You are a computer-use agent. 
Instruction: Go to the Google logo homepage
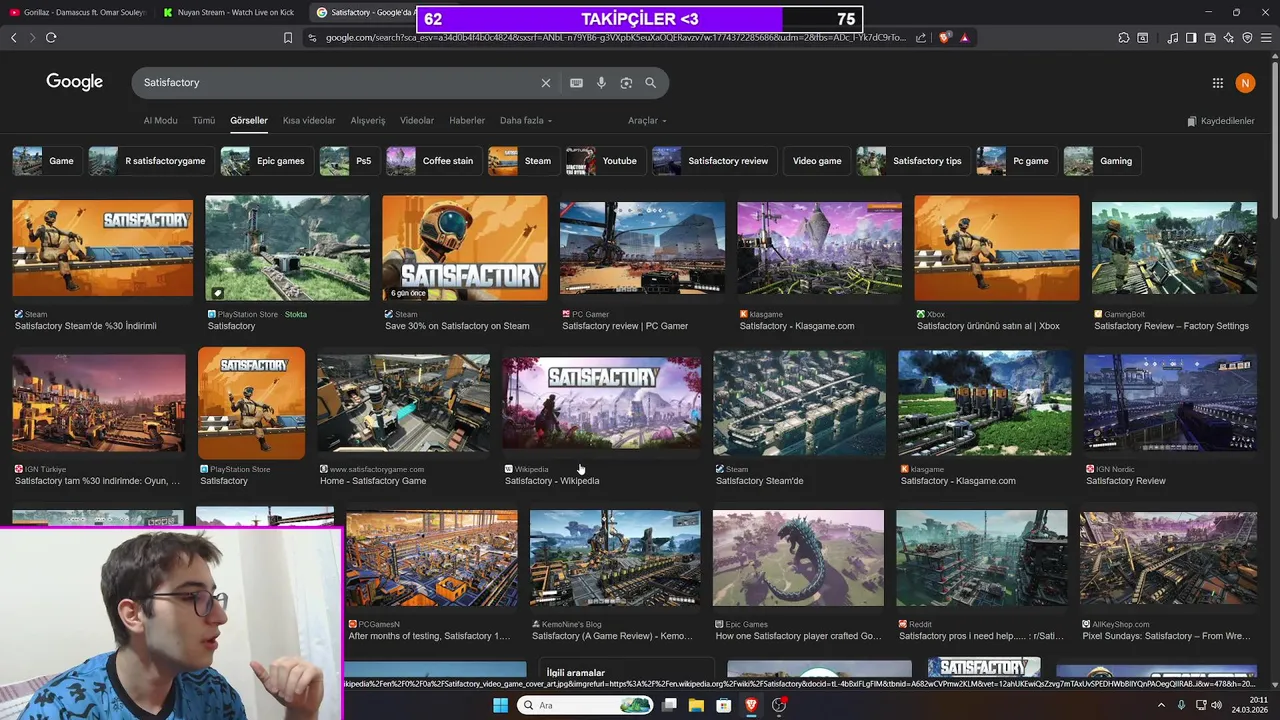click(74, 82)
